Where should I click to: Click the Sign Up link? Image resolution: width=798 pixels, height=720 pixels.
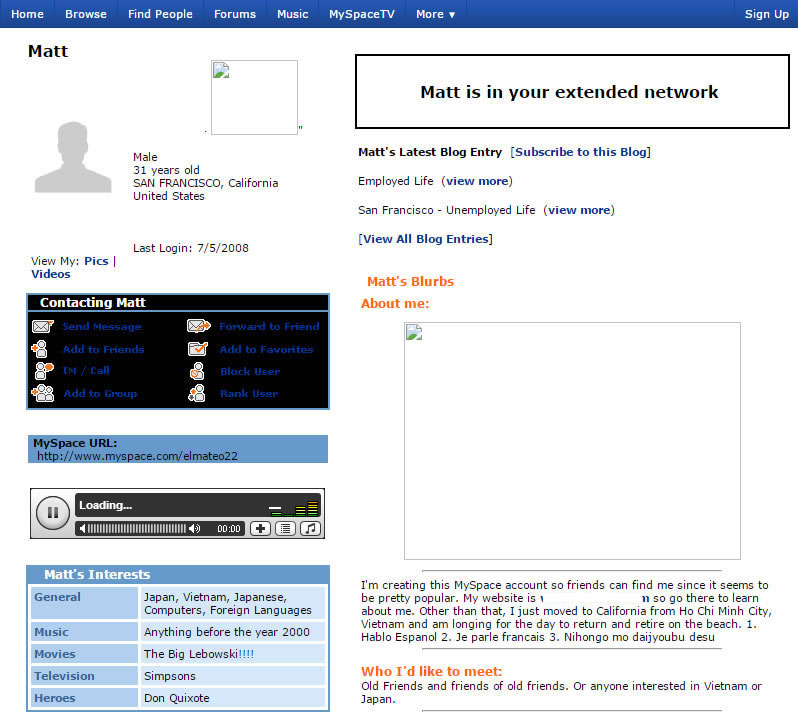(766, 14)
